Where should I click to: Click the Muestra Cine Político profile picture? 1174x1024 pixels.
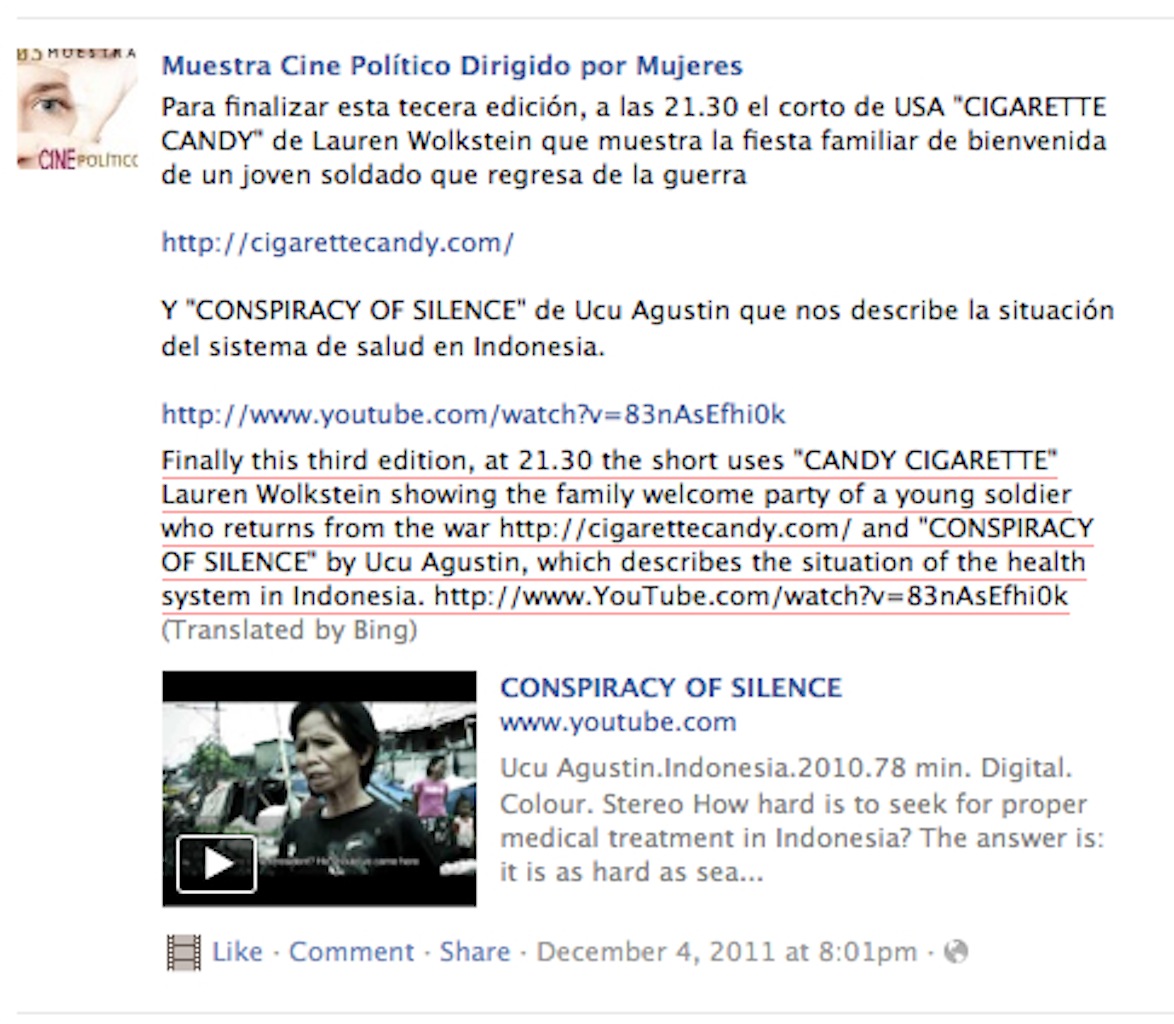(x=78, y=109)
